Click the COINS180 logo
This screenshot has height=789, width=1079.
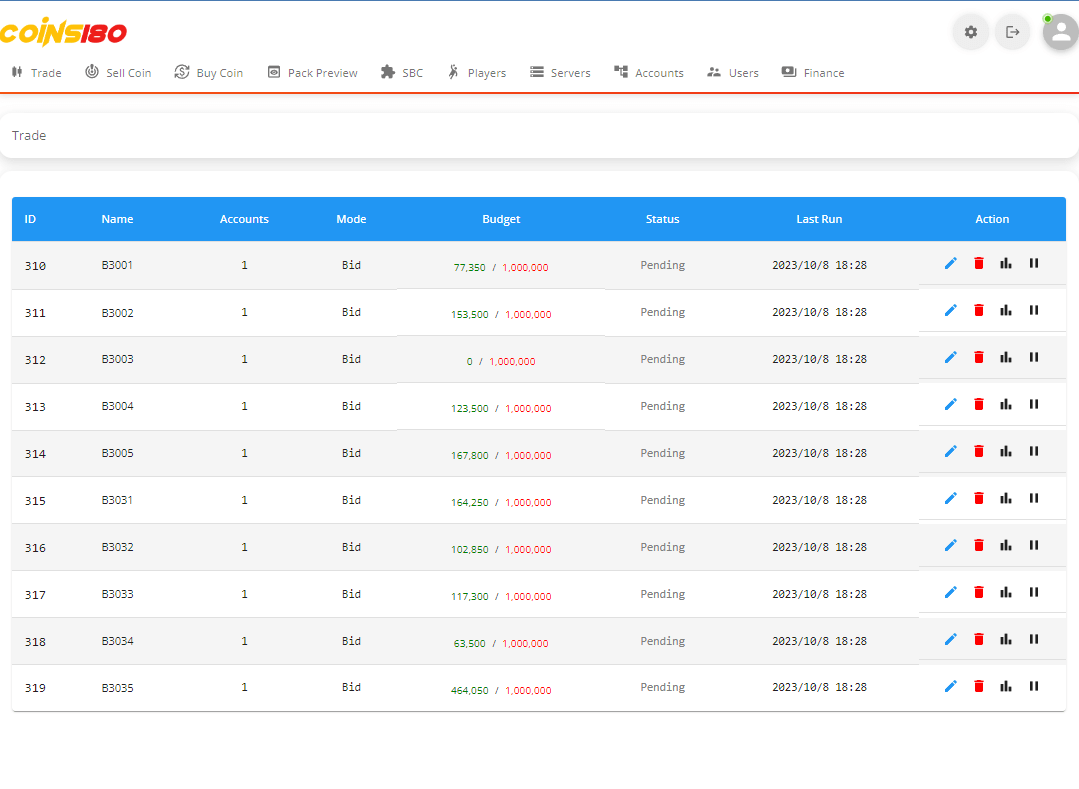coord(62,31)
